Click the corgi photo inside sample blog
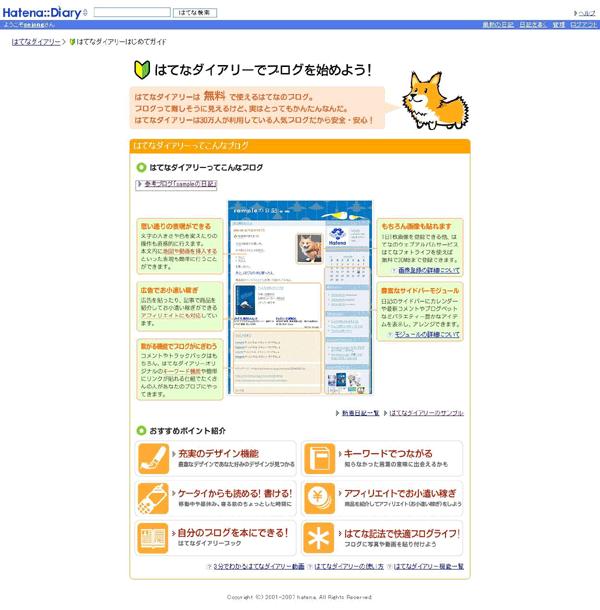 [x=310, y=248]
